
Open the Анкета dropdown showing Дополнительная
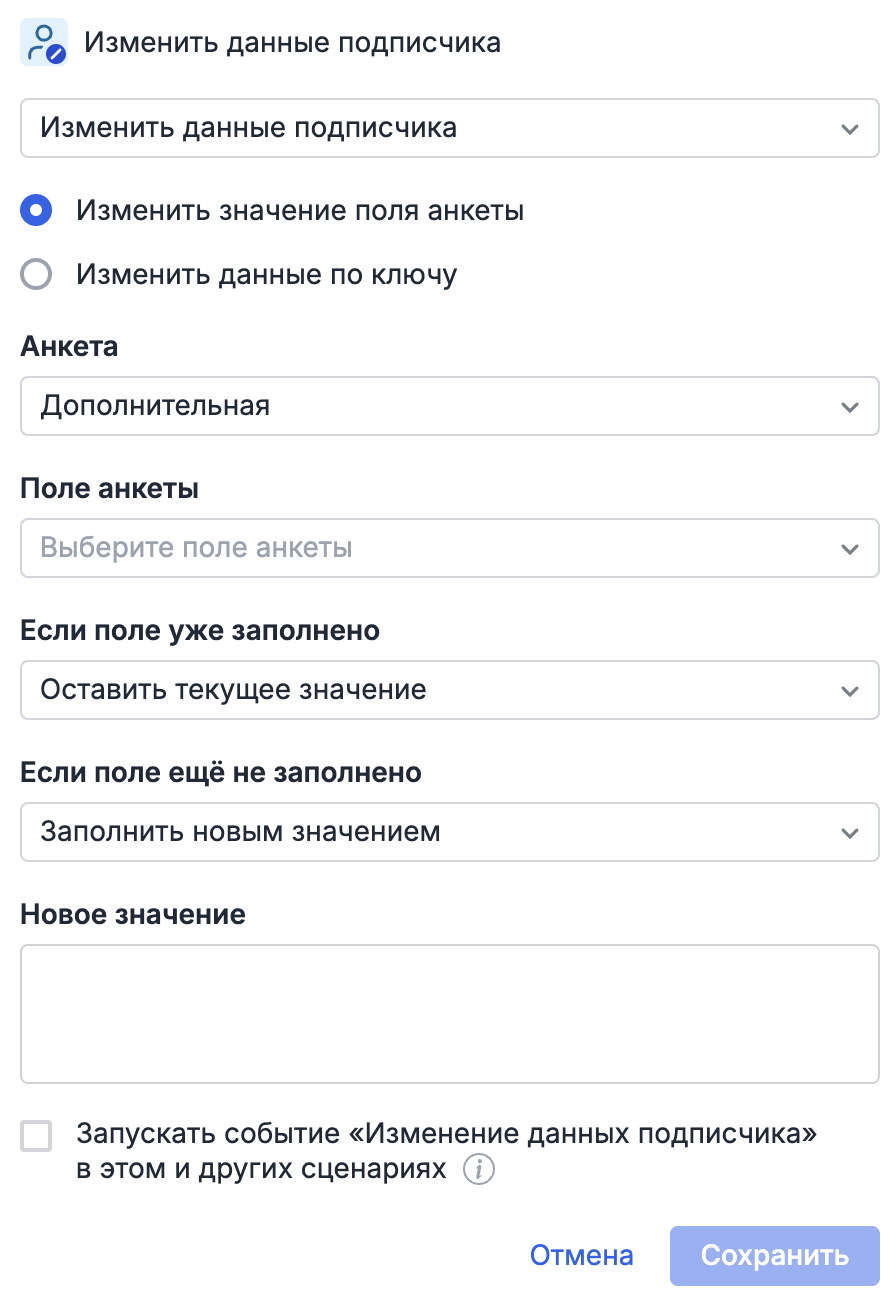[448, 406]
